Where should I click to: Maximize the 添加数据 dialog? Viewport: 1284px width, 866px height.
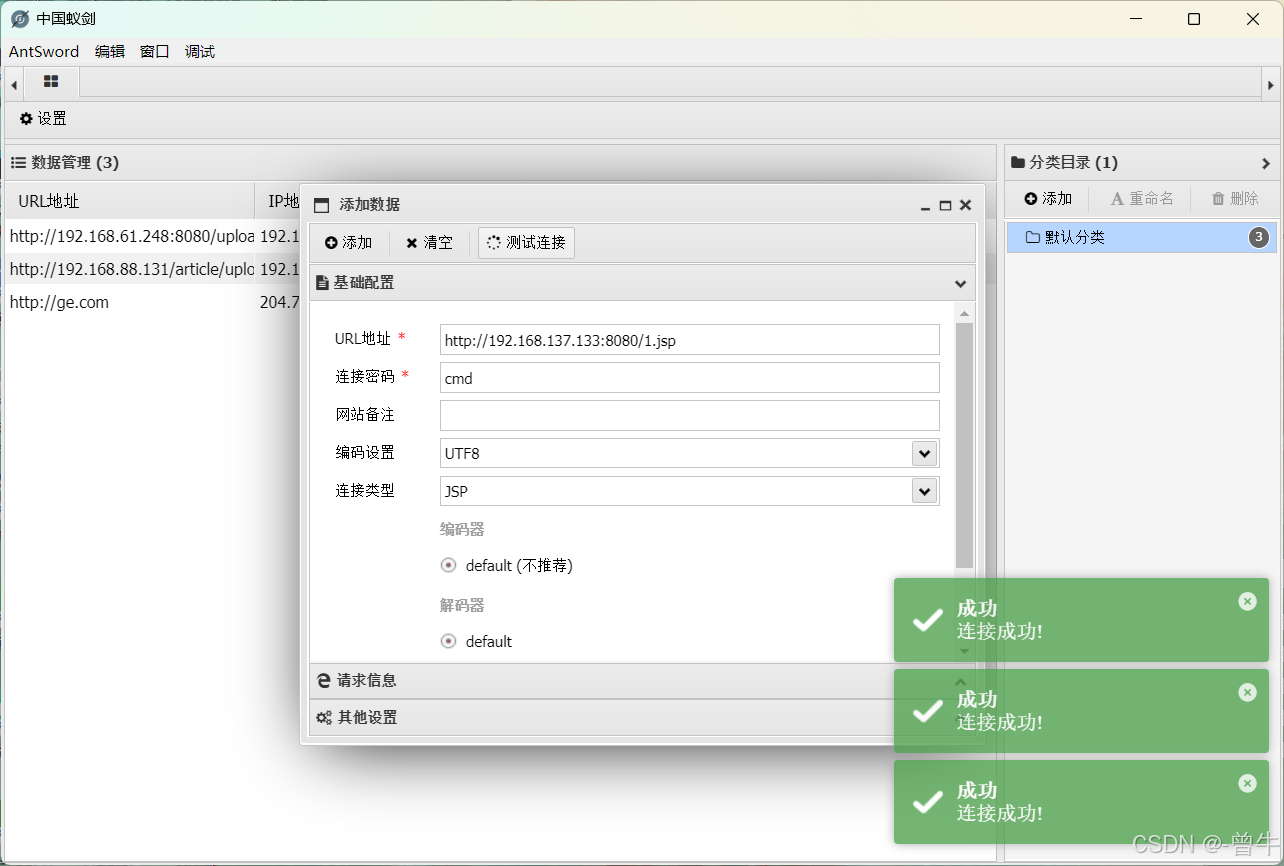[945, 205]
